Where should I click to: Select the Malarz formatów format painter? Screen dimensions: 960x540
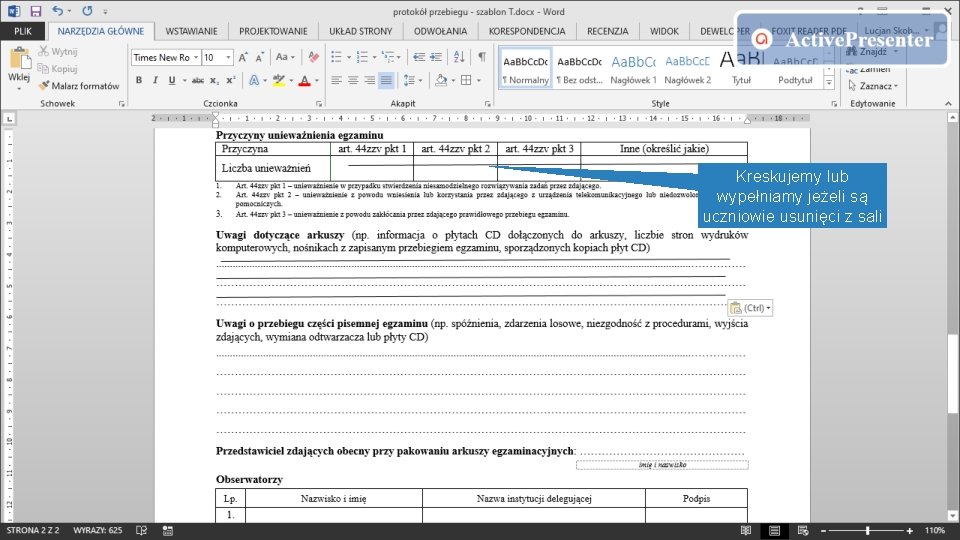pos(79,86)
